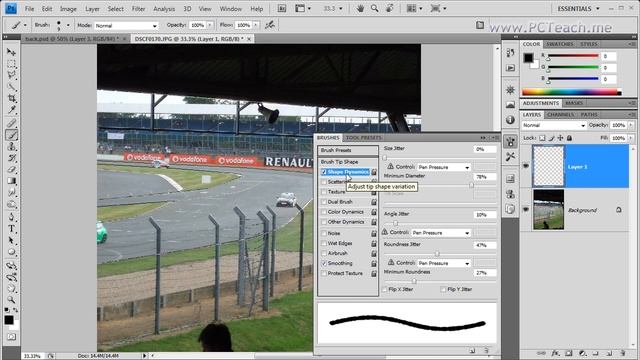Enable Flip X Jitter checkbox
The height and width of the screenshot is (360, 640).
[x=384, y=289]
